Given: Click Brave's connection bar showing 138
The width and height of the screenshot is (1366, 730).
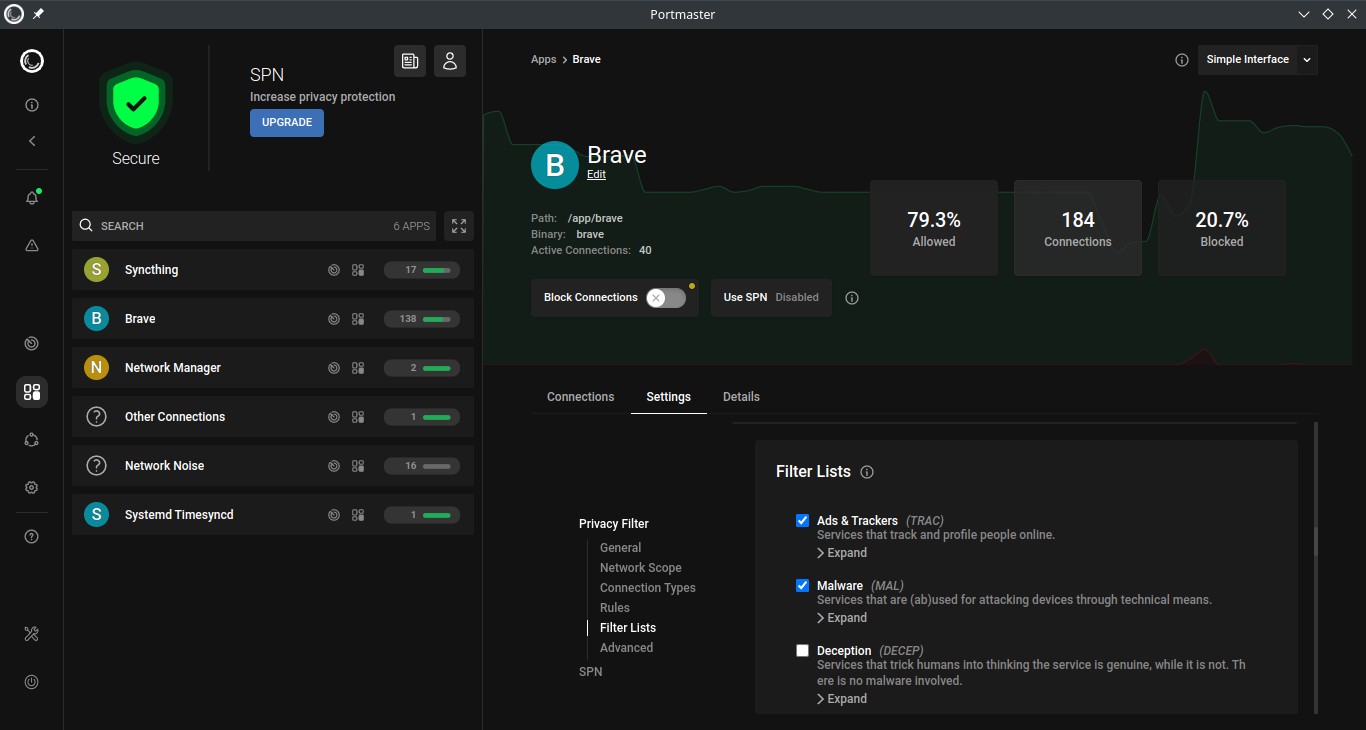Looking at the screenshot, I should click(422, 319).
